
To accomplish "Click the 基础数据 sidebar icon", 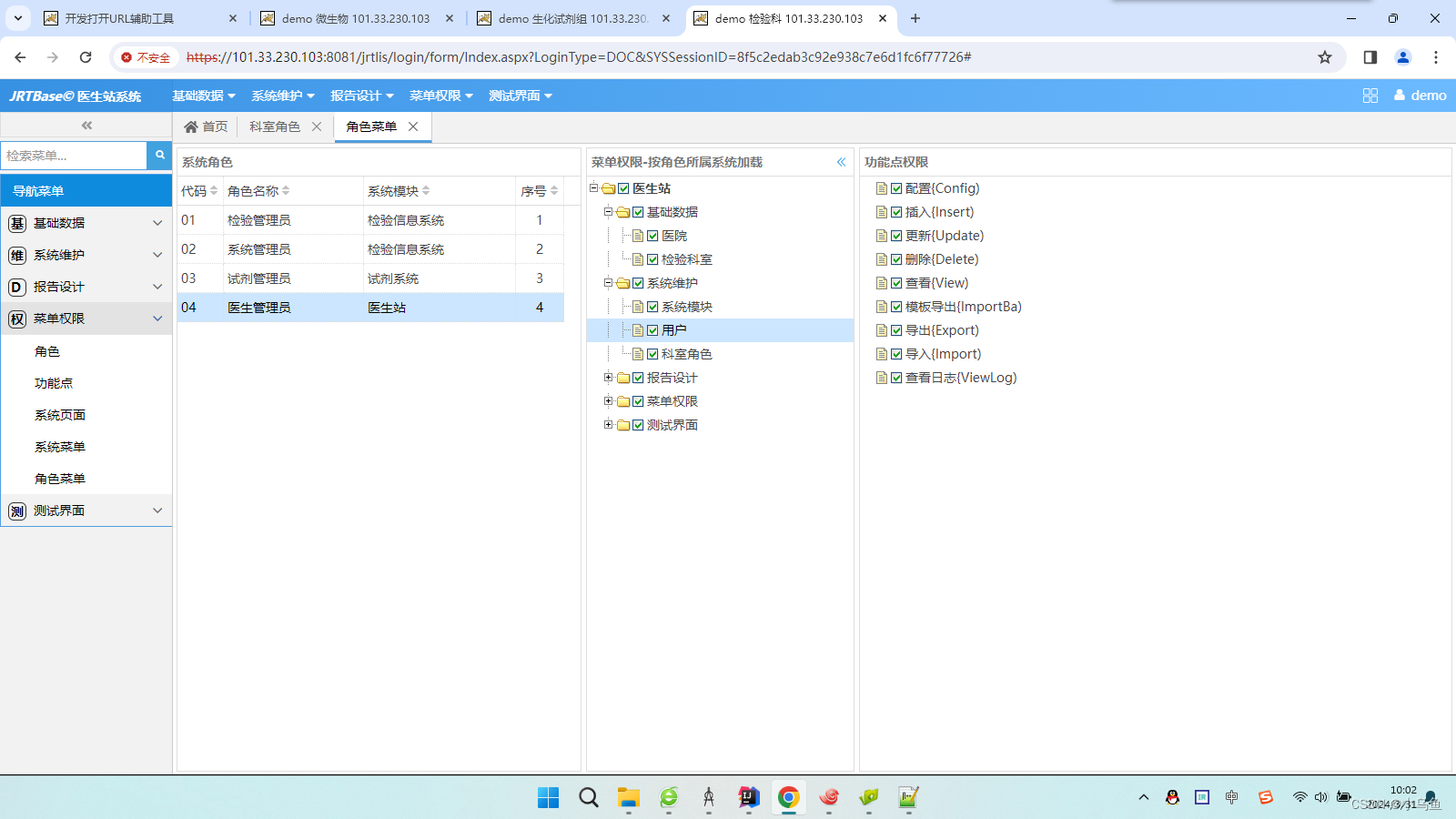I will coord(17,223).
